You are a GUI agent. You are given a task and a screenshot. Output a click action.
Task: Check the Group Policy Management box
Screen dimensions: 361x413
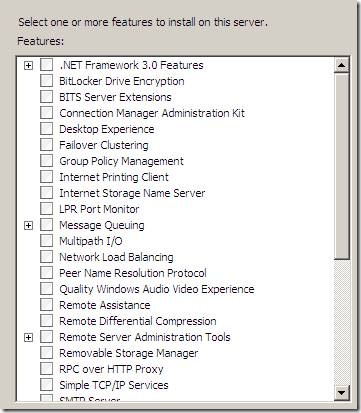click(x=46, y=161)
